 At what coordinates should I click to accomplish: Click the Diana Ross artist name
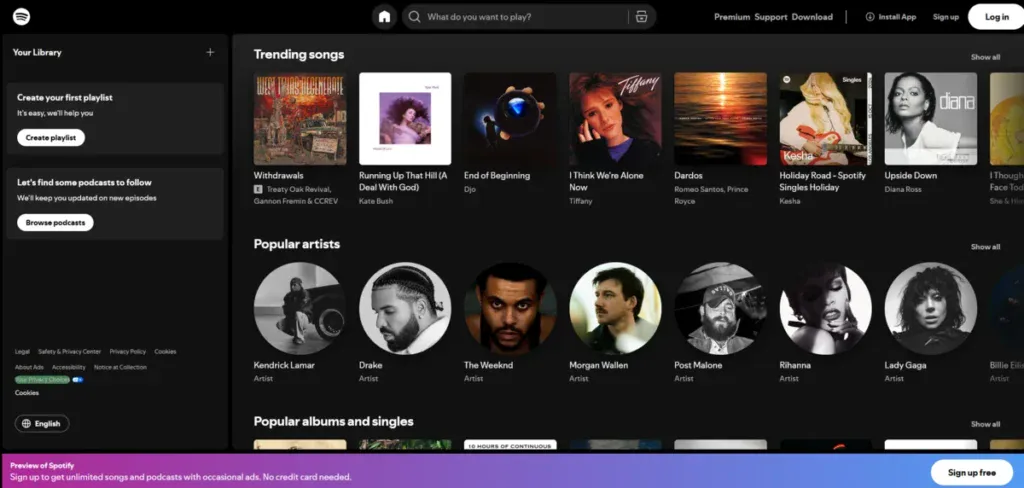pos(903,189)
